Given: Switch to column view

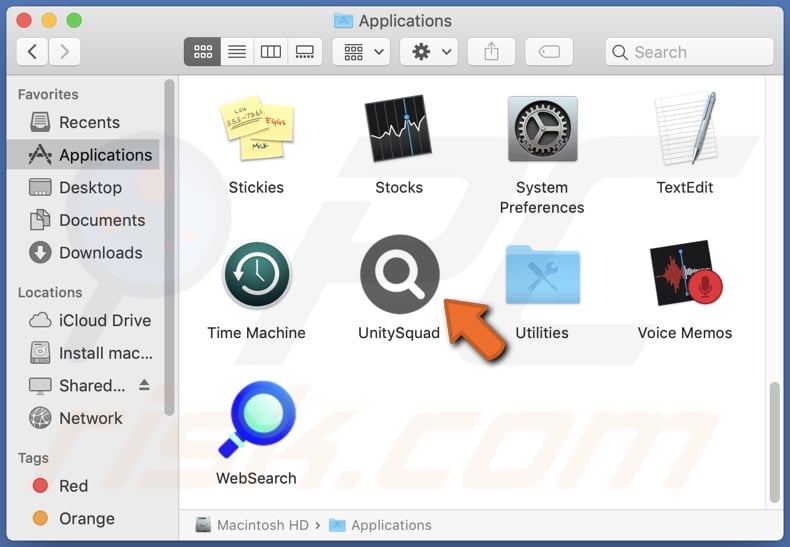Looking at the screenshot, I should pos(271,51).
